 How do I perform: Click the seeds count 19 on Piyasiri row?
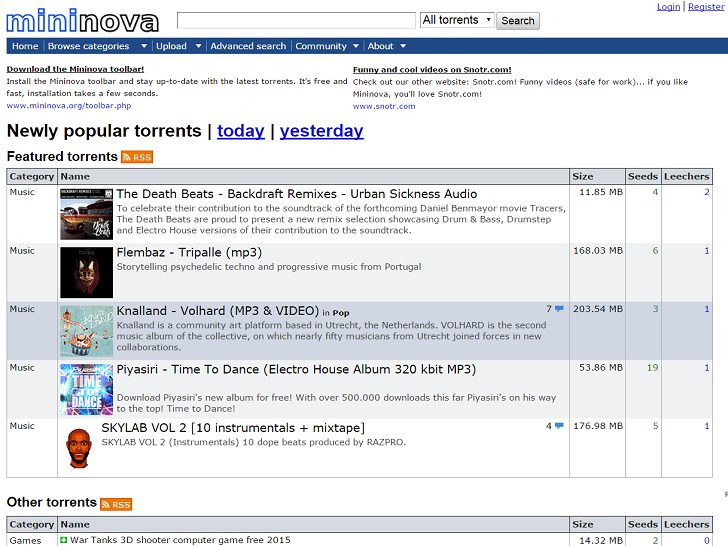pyautogui.click(x=653, y=367)
